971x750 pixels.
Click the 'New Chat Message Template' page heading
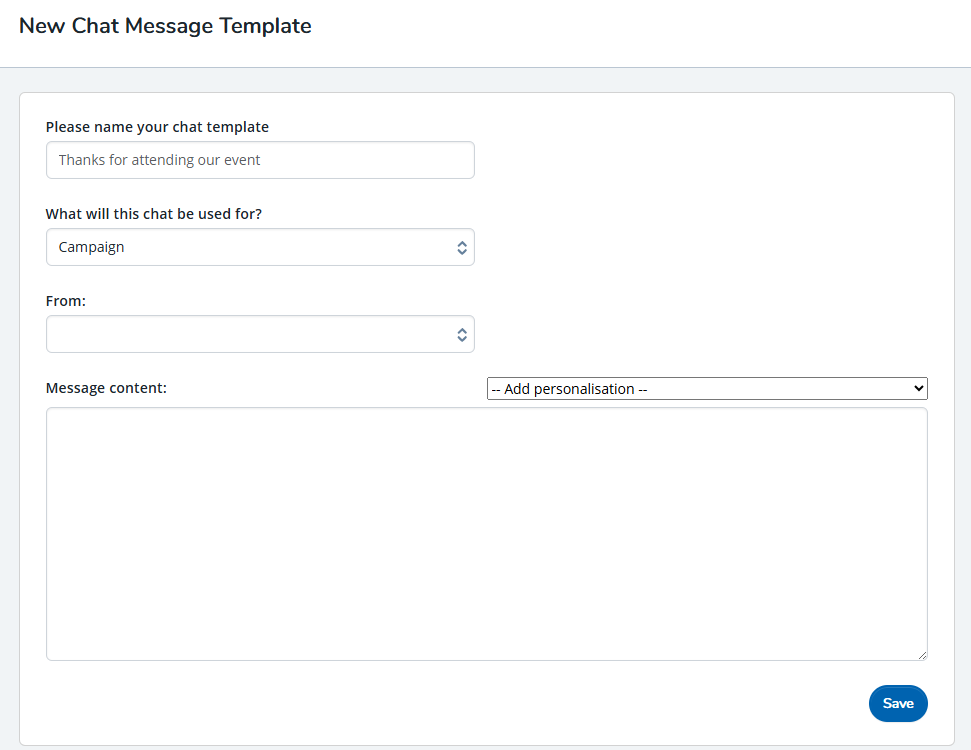pyautogui.click(x=165, y=25)
